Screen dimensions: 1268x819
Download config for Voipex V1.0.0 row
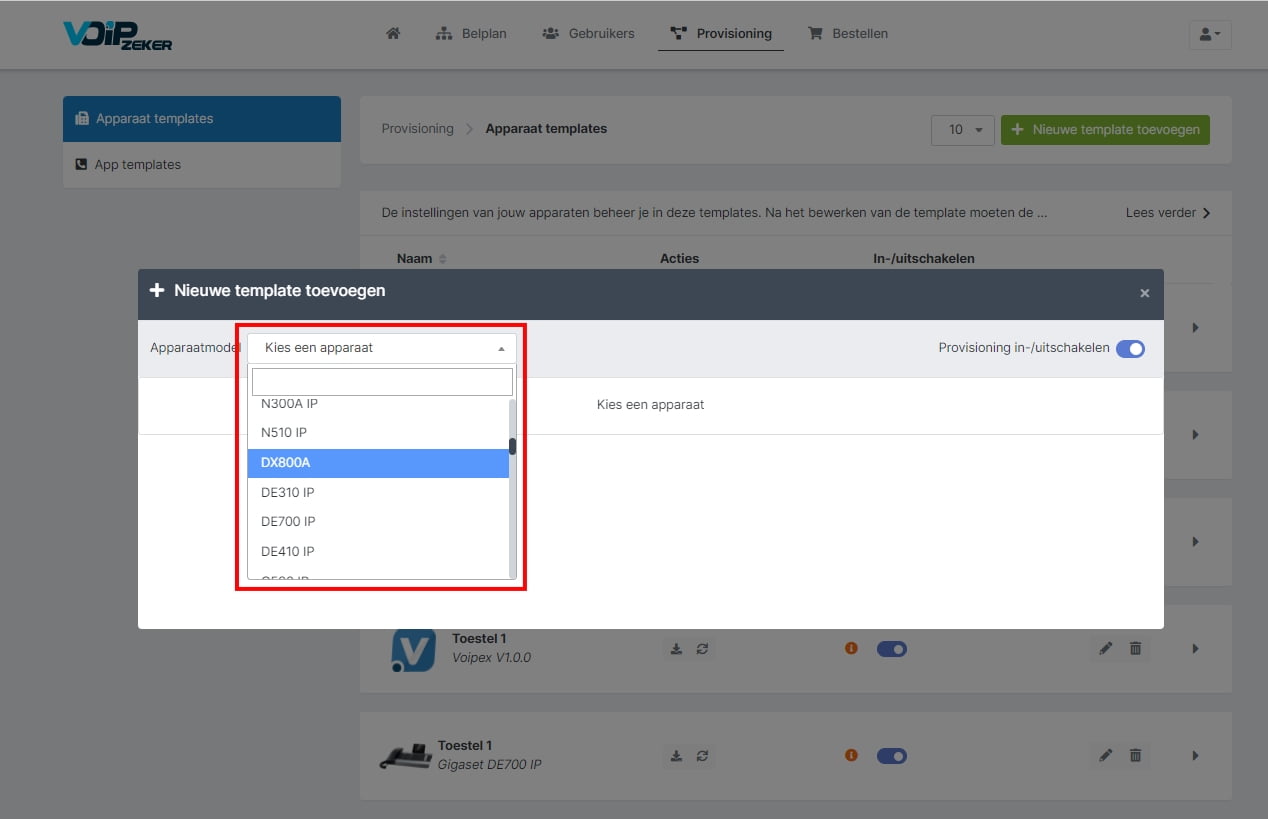coord(676,649)
